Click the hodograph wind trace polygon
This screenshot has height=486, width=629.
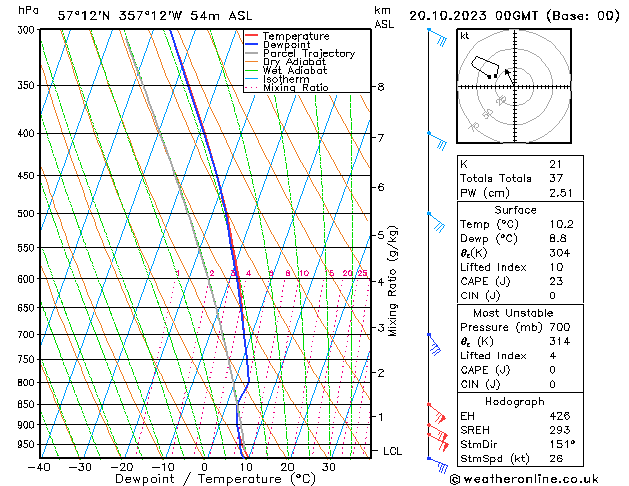pos(485,67)
